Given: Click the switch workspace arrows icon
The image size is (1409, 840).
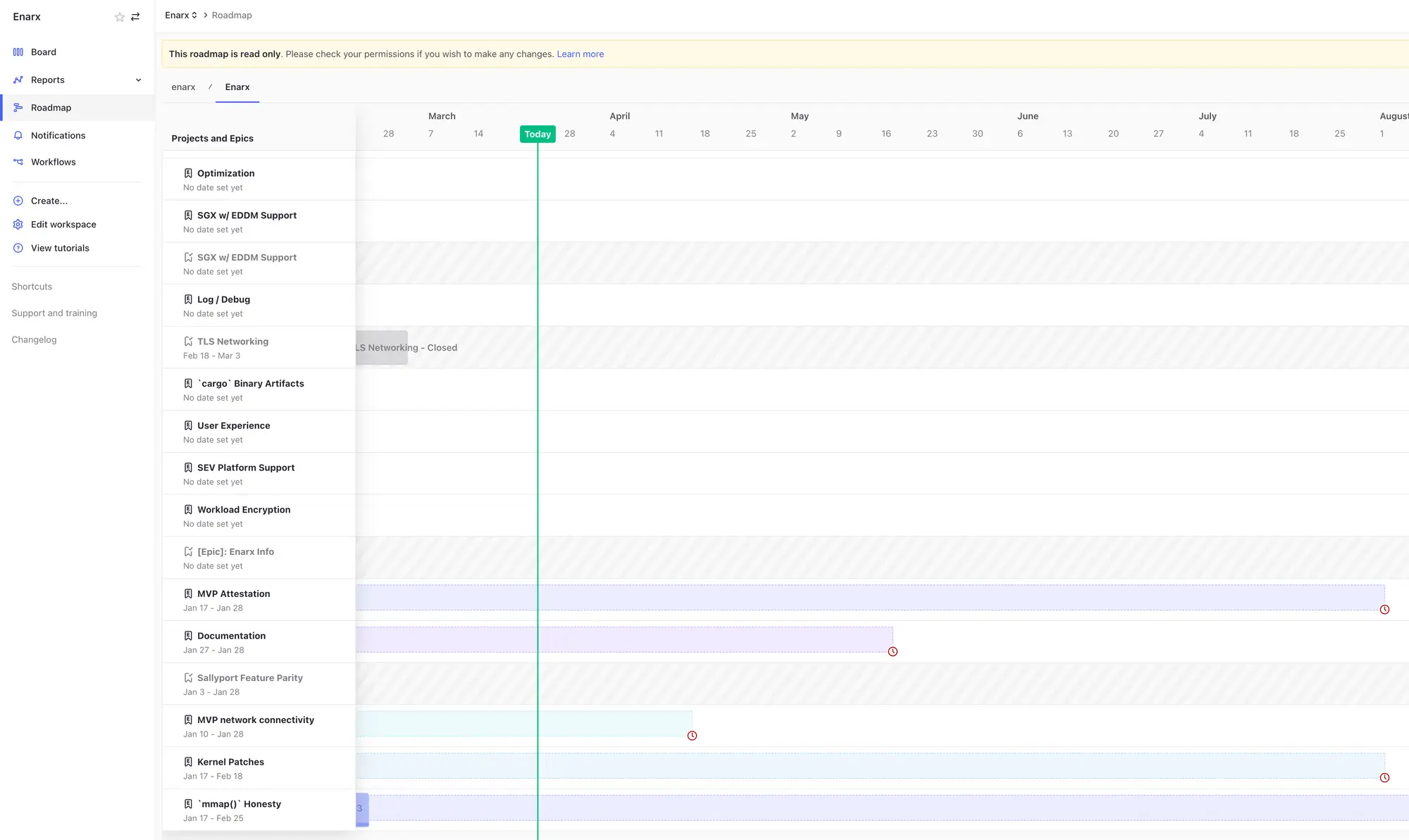Looking at the screenshot, I should coord(135,17).
